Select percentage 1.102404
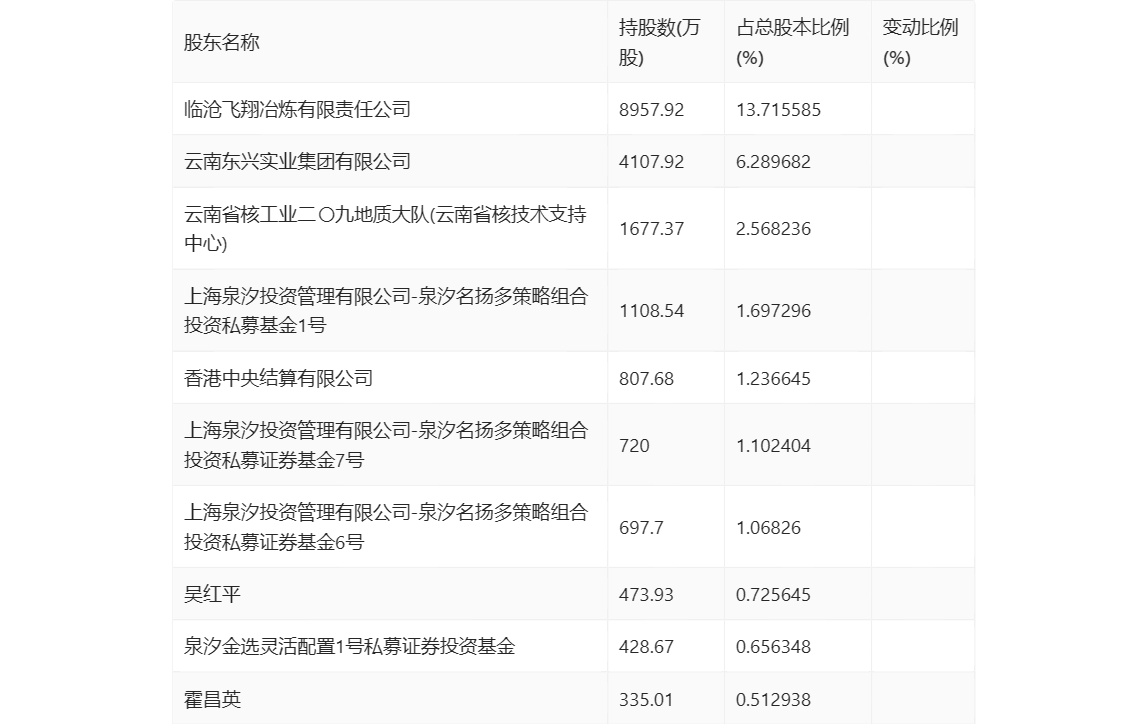Viewport: 1148px width, 724px height. pos(773,446)
